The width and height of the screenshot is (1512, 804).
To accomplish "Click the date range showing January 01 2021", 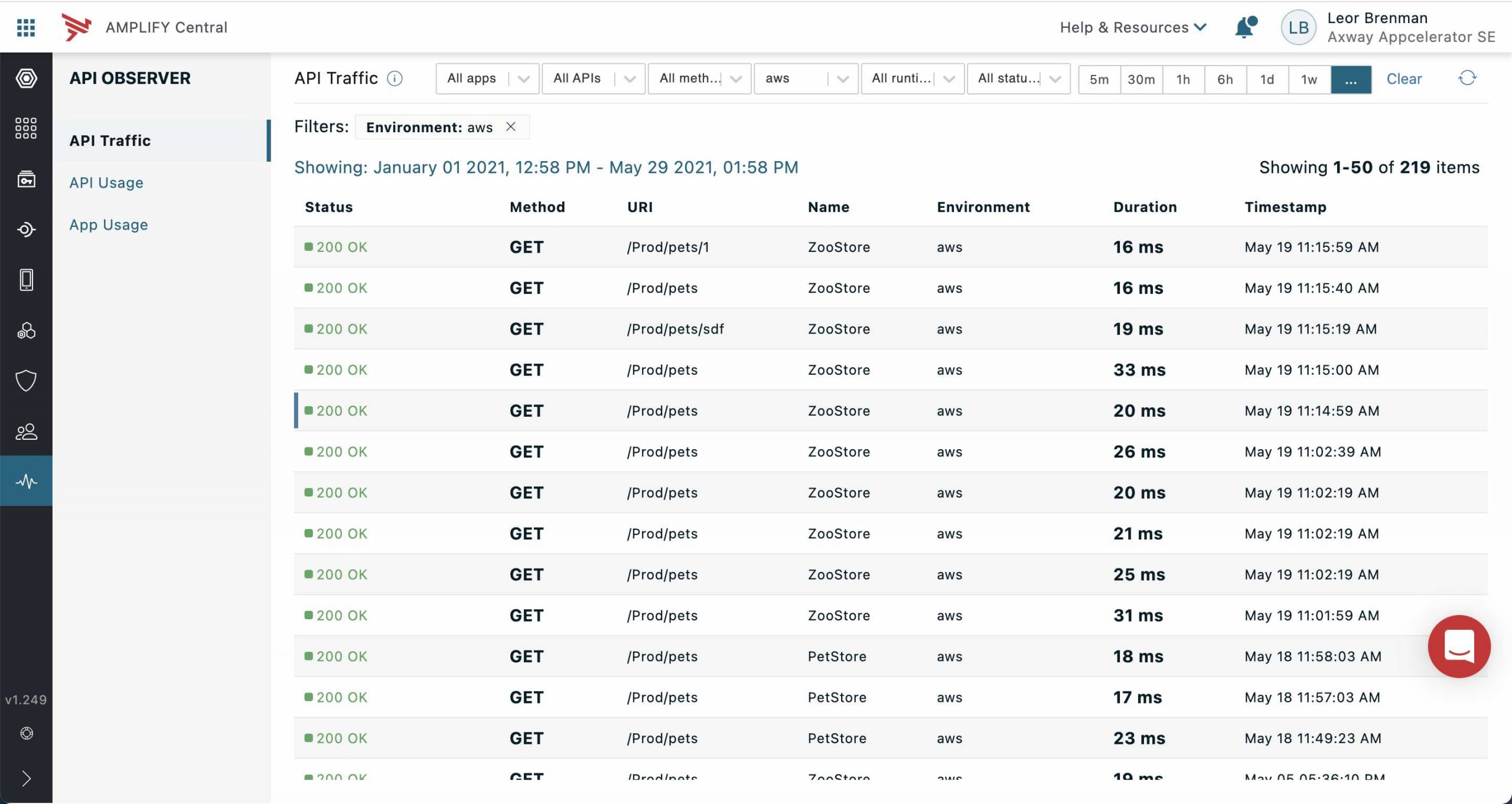I will [x=546, y=167].
